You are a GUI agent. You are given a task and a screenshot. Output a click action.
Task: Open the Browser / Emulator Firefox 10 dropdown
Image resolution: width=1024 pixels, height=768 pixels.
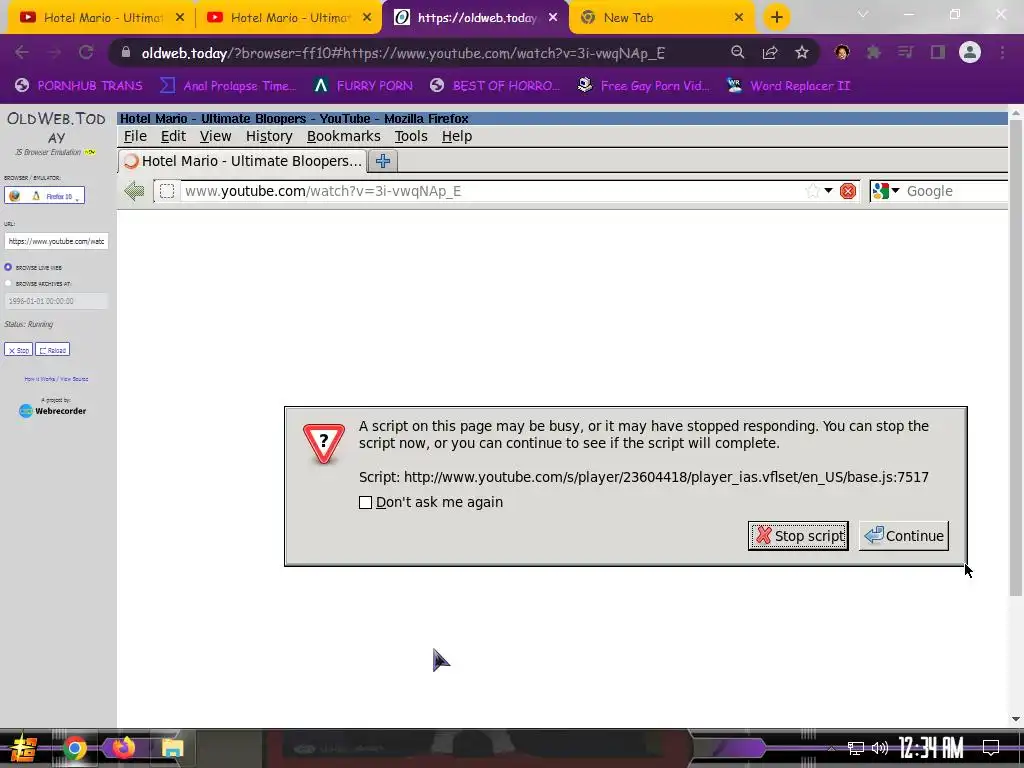(44, 195)
